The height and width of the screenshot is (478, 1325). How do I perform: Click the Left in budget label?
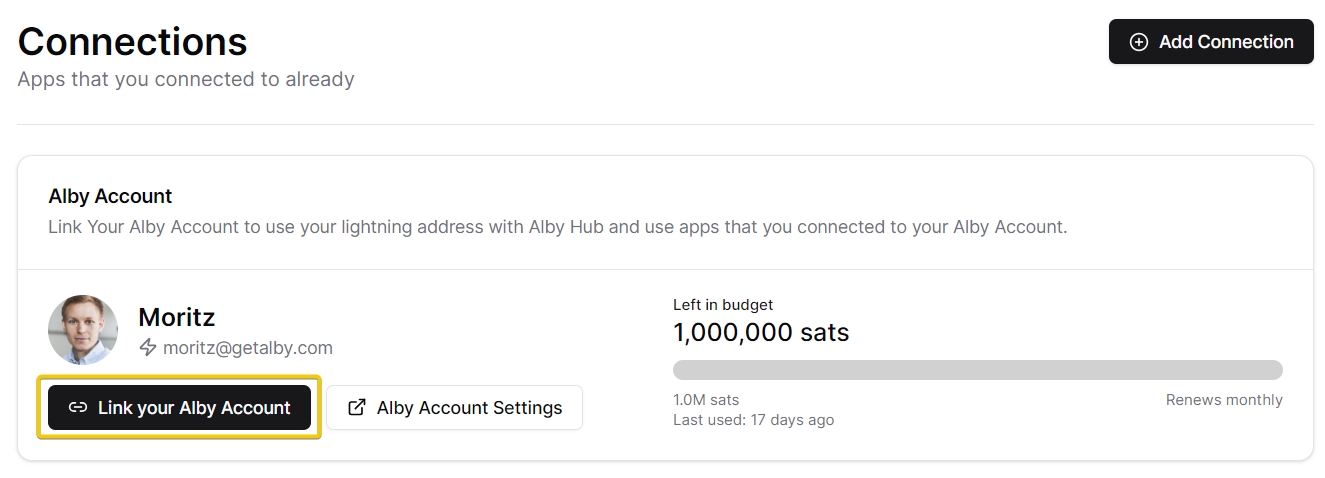723,305
